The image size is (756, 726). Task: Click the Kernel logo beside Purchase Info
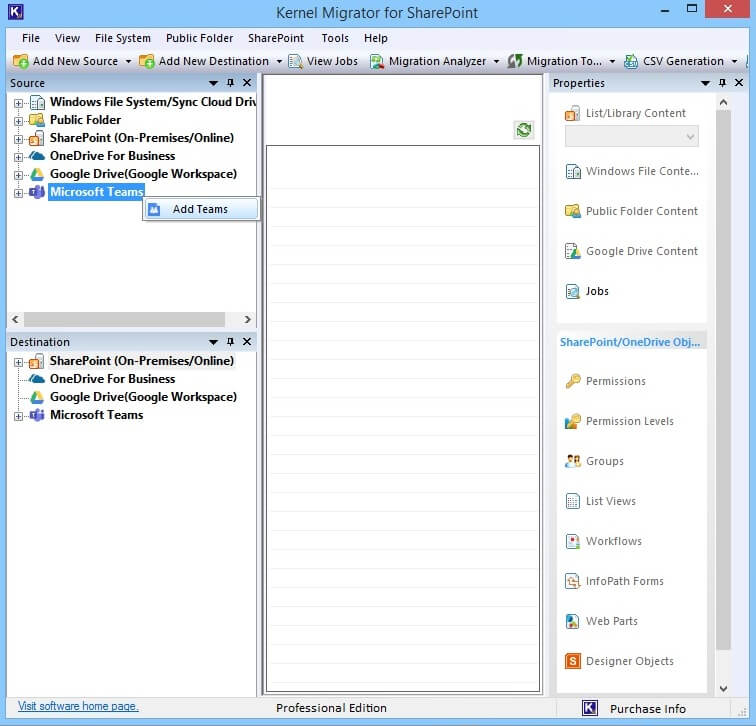coord(590,708)
